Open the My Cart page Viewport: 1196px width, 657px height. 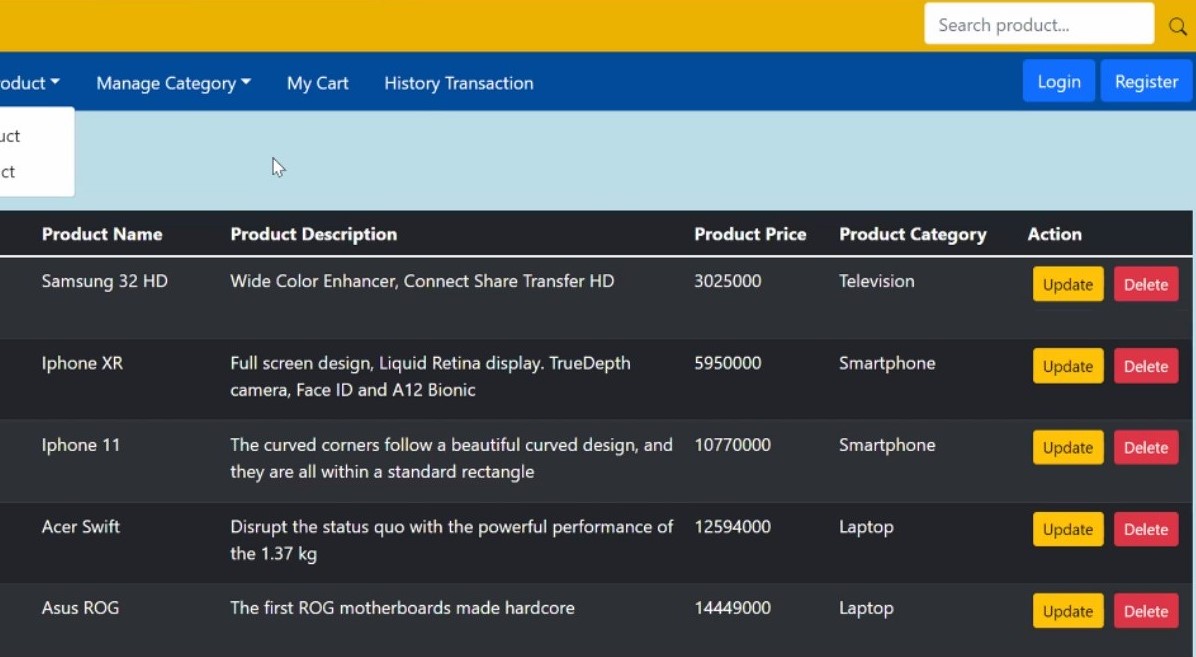pyautogui.click(x=317, y=83)
